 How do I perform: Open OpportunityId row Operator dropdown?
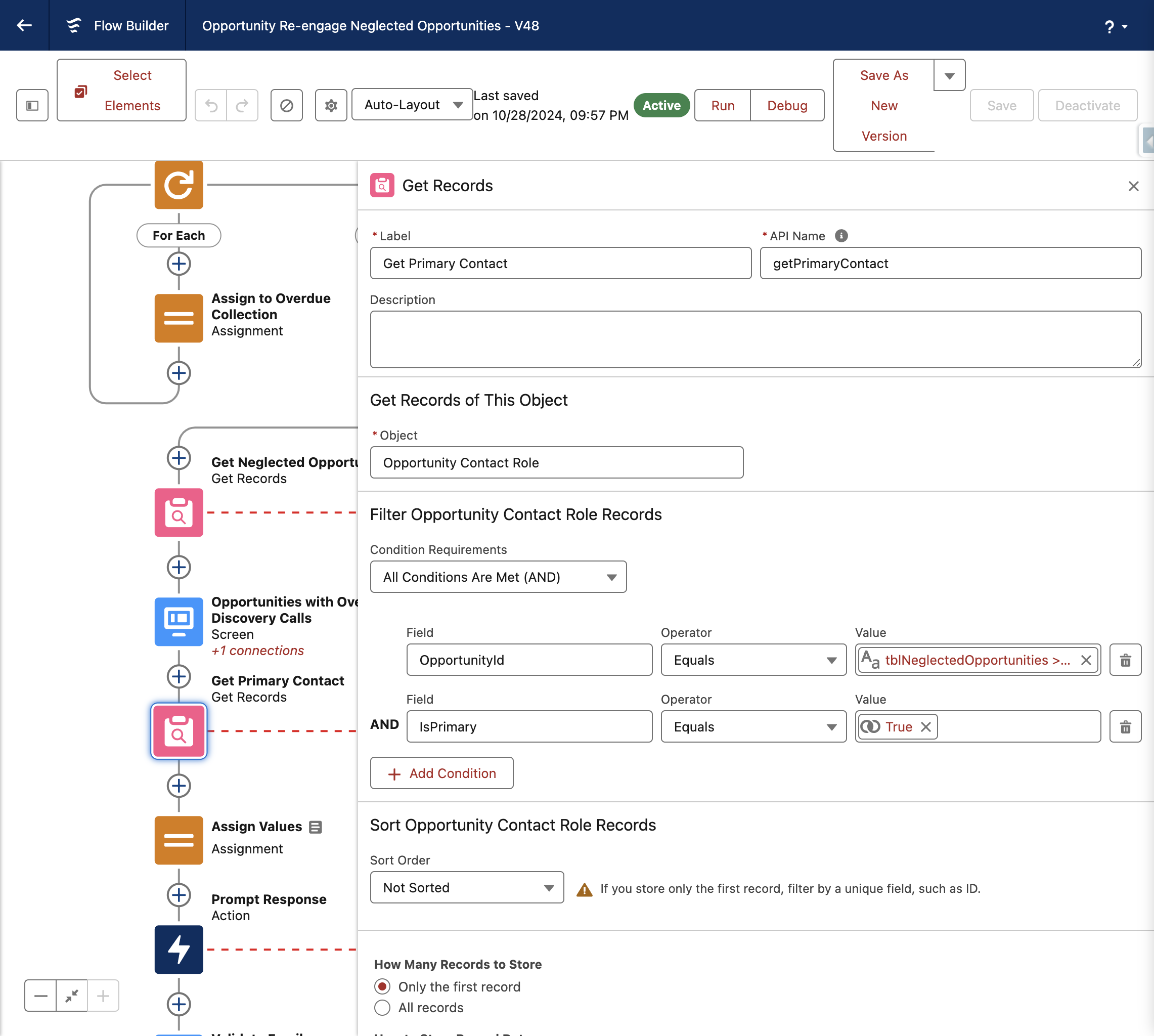point(753,660)
